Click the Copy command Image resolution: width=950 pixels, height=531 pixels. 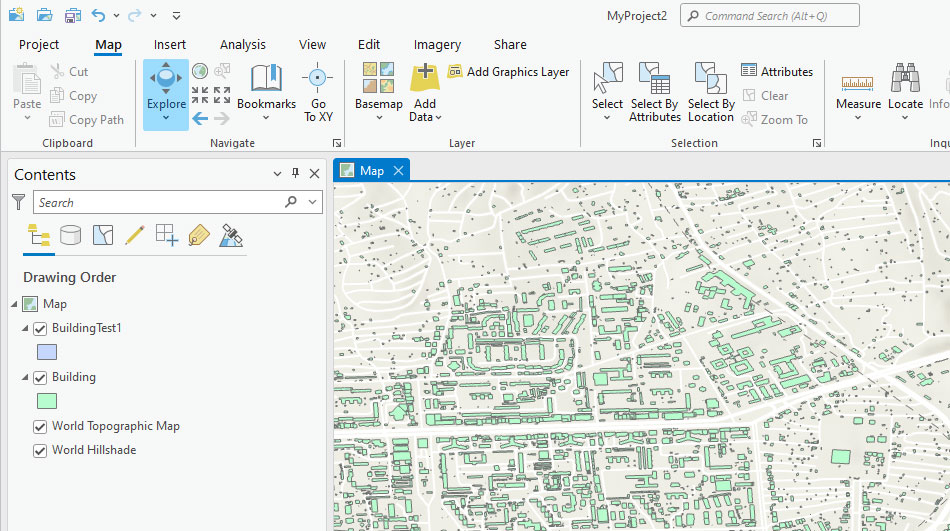[x=73, y=96]
